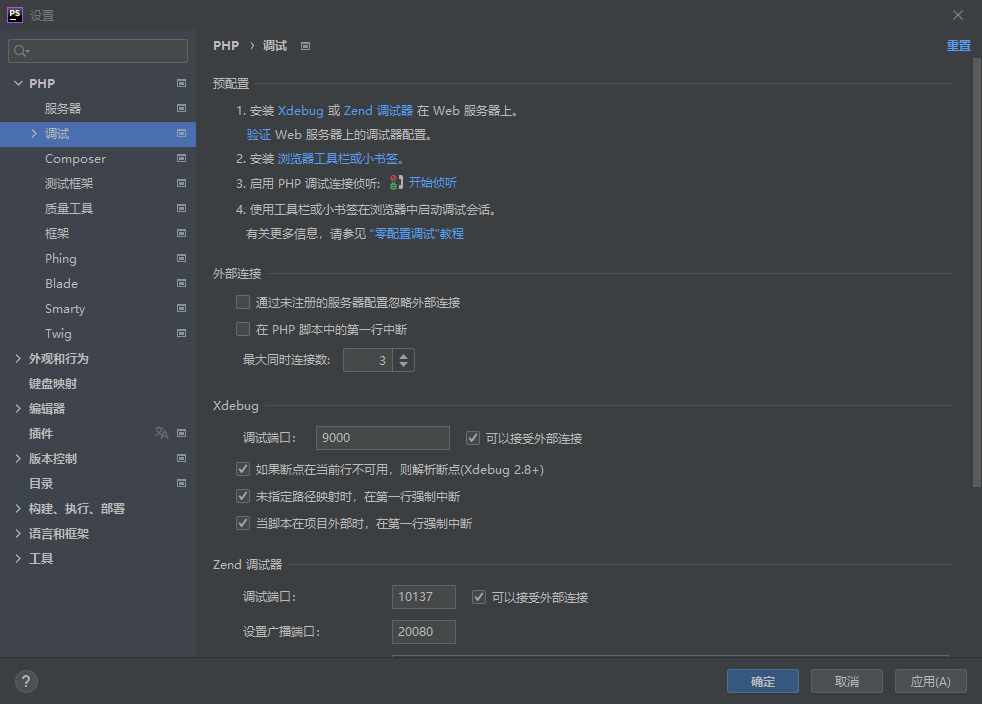
Task: Click the 重置 link top right
Action: (957, 45)
